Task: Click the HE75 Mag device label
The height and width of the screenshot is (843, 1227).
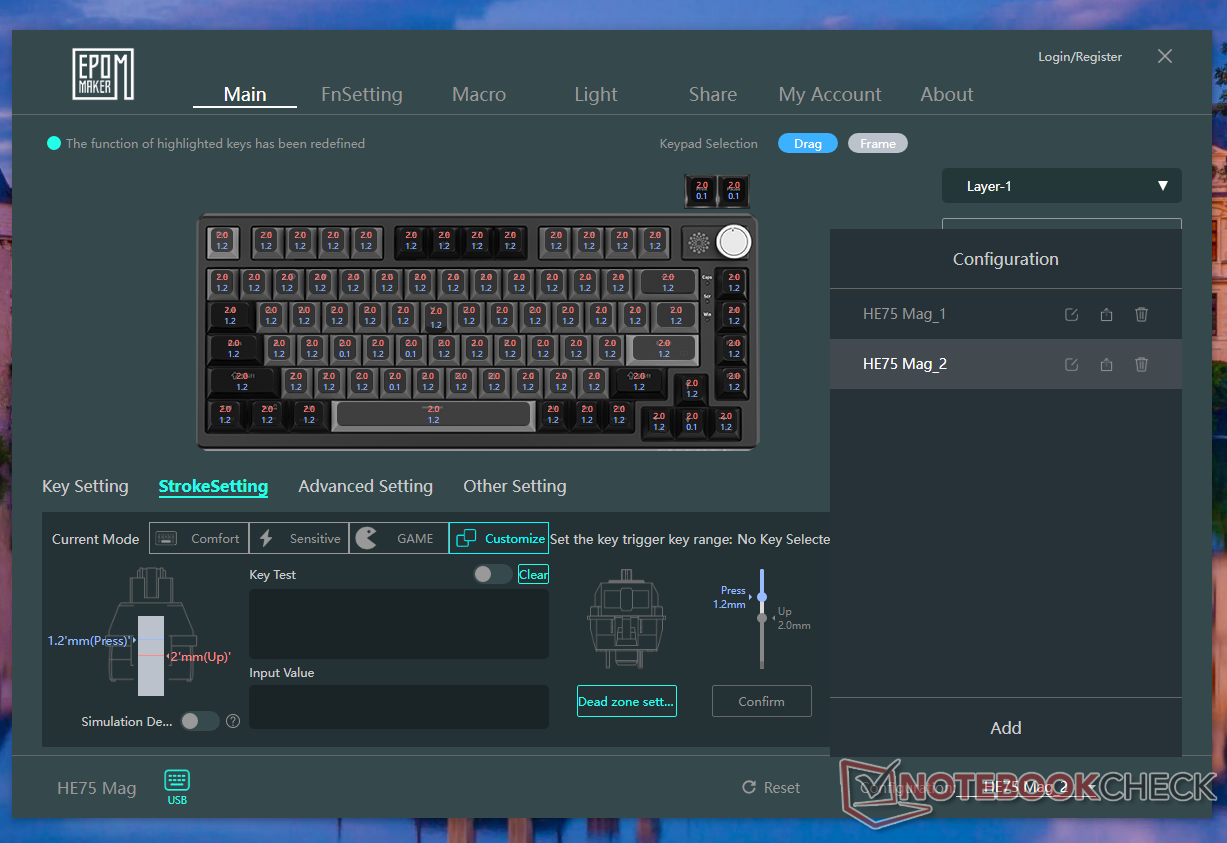Action: click(x=96, y=788)
